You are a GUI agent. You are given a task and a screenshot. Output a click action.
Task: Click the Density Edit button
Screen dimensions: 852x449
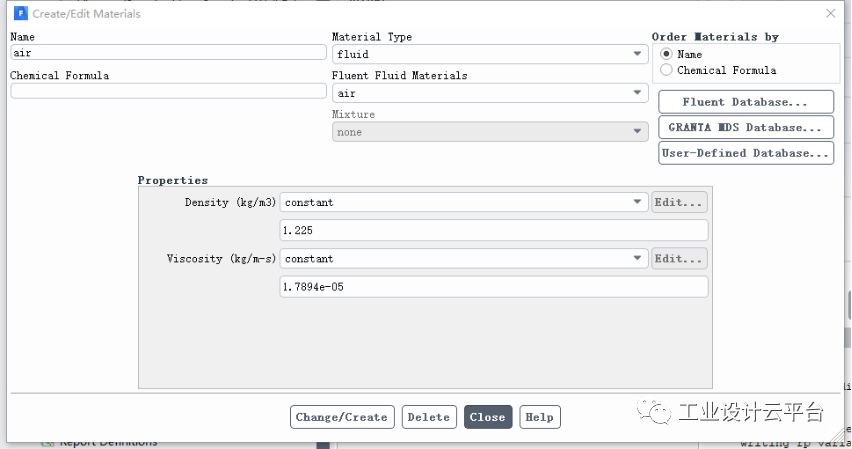point(679,202)
